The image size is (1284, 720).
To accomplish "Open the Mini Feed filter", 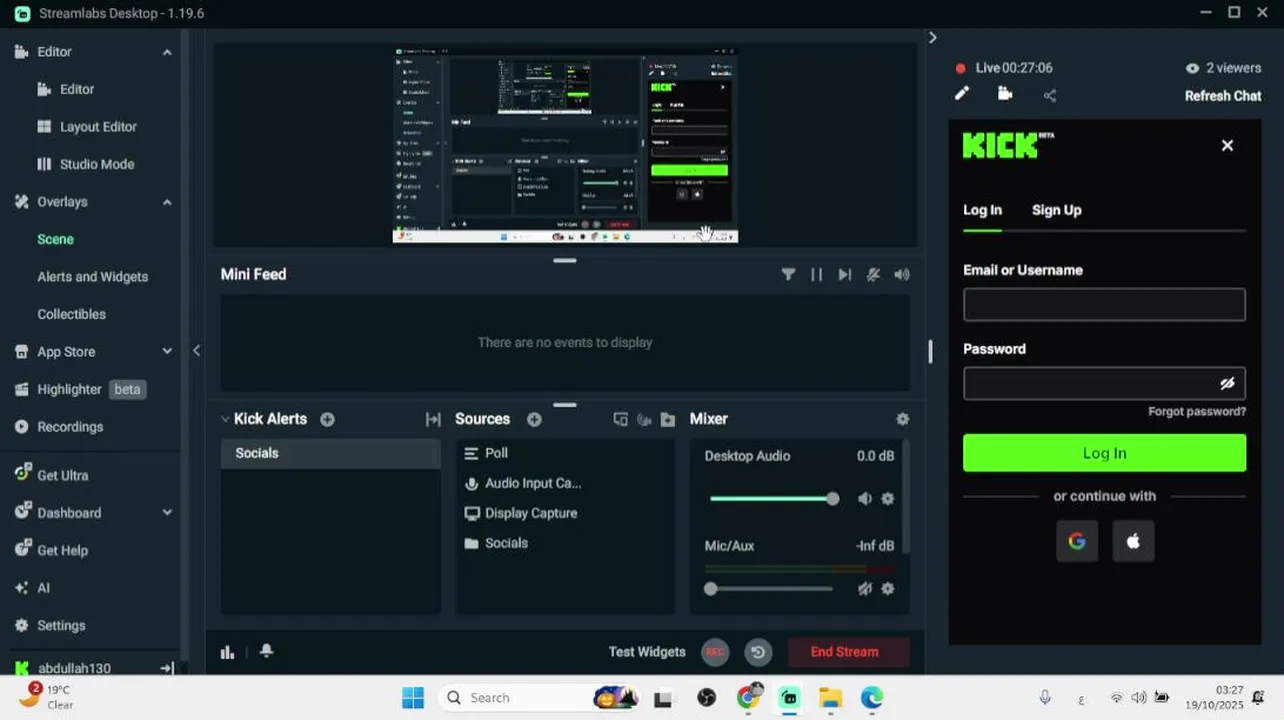I will click(788, 274).
